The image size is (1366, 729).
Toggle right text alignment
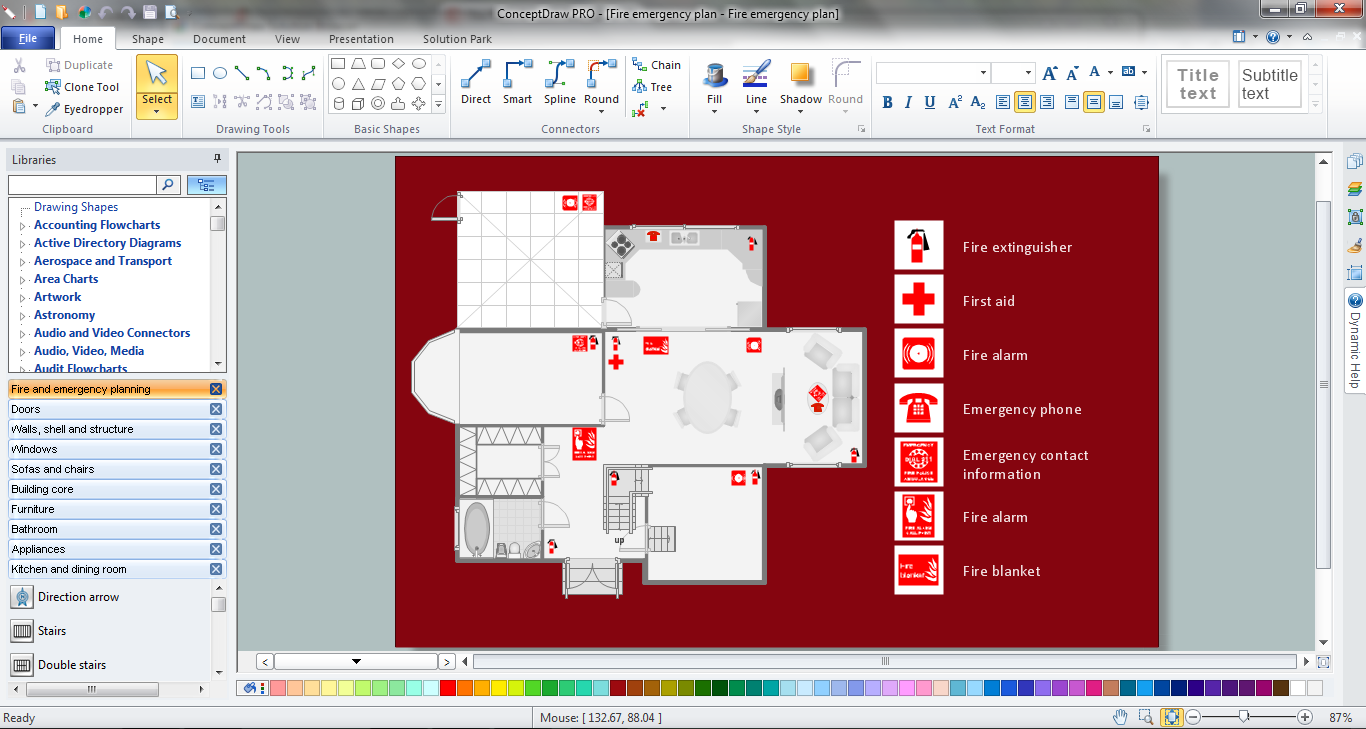1047,102
